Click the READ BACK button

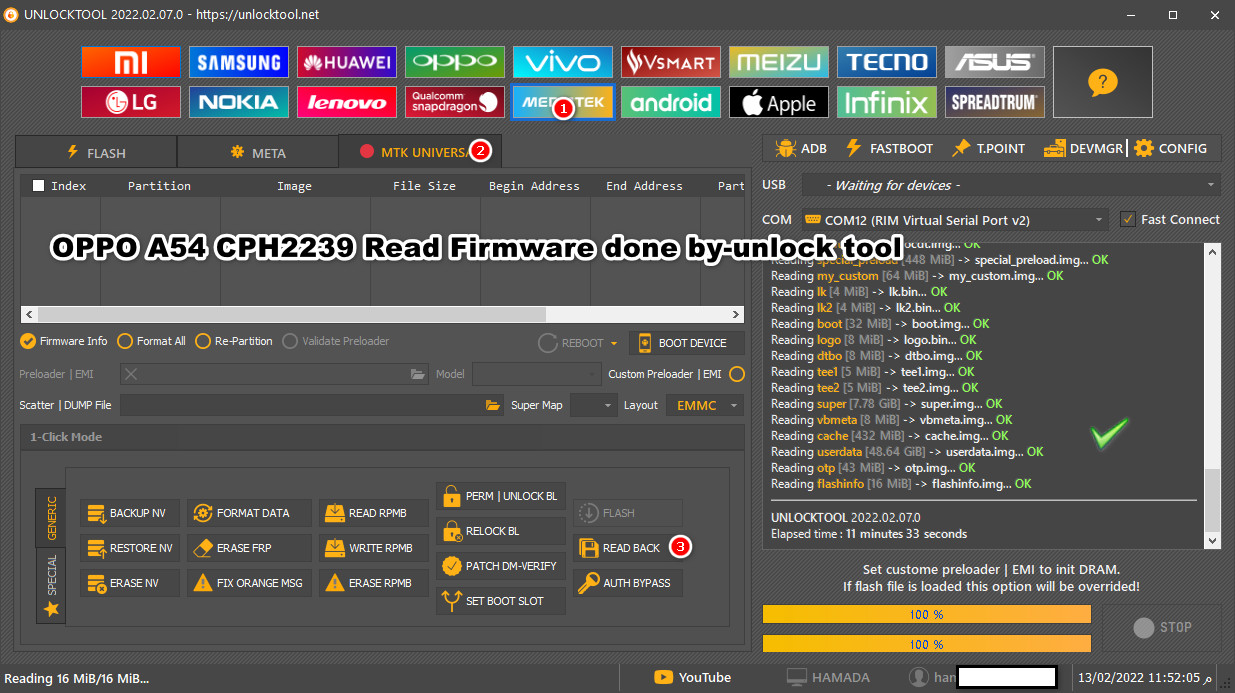620,548
